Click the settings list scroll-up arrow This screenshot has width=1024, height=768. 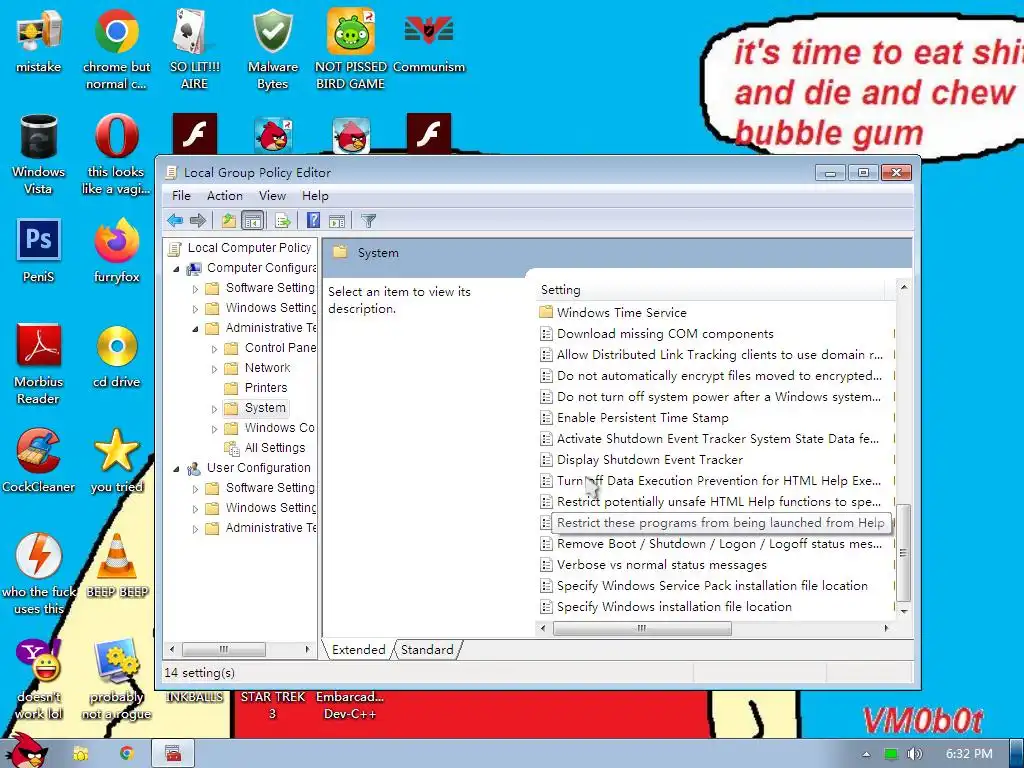click(x=904, y=287)
